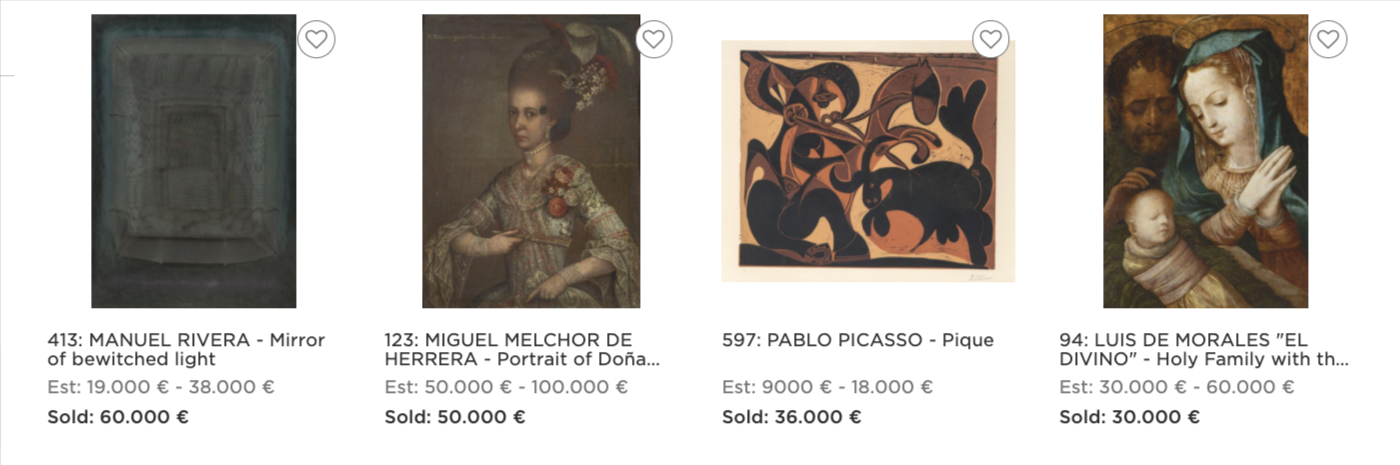Click Sold: 50.000 € price text

pos(455,417)
